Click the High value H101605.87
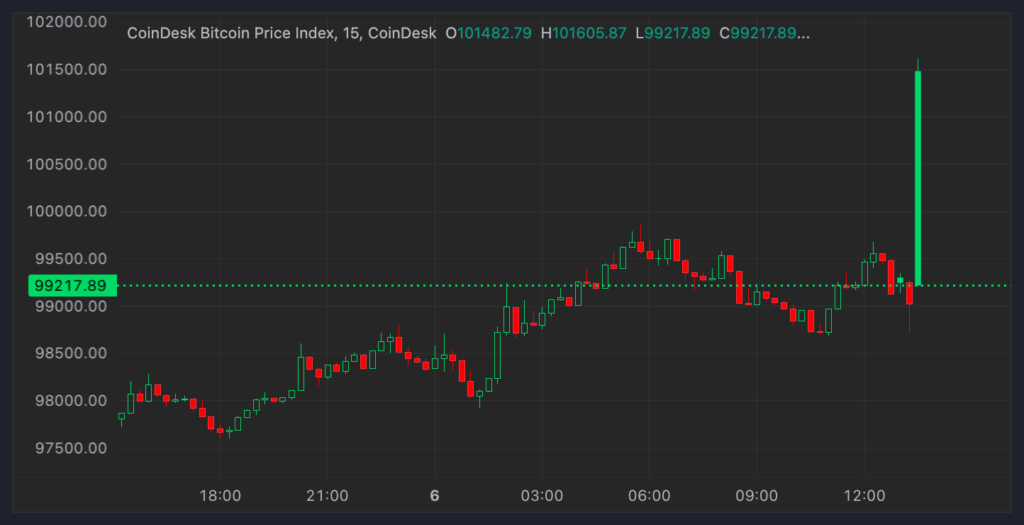The image size is (1024, 525). point(582,34)
